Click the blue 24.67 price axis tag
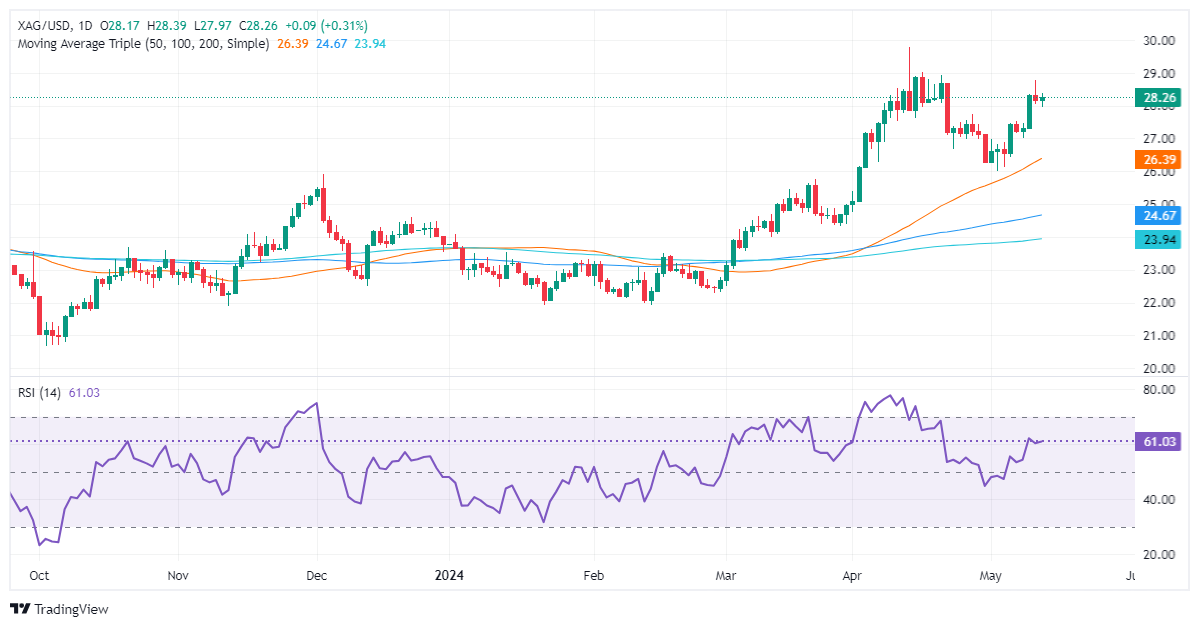1199x627 pixels. pos(1159,215)
